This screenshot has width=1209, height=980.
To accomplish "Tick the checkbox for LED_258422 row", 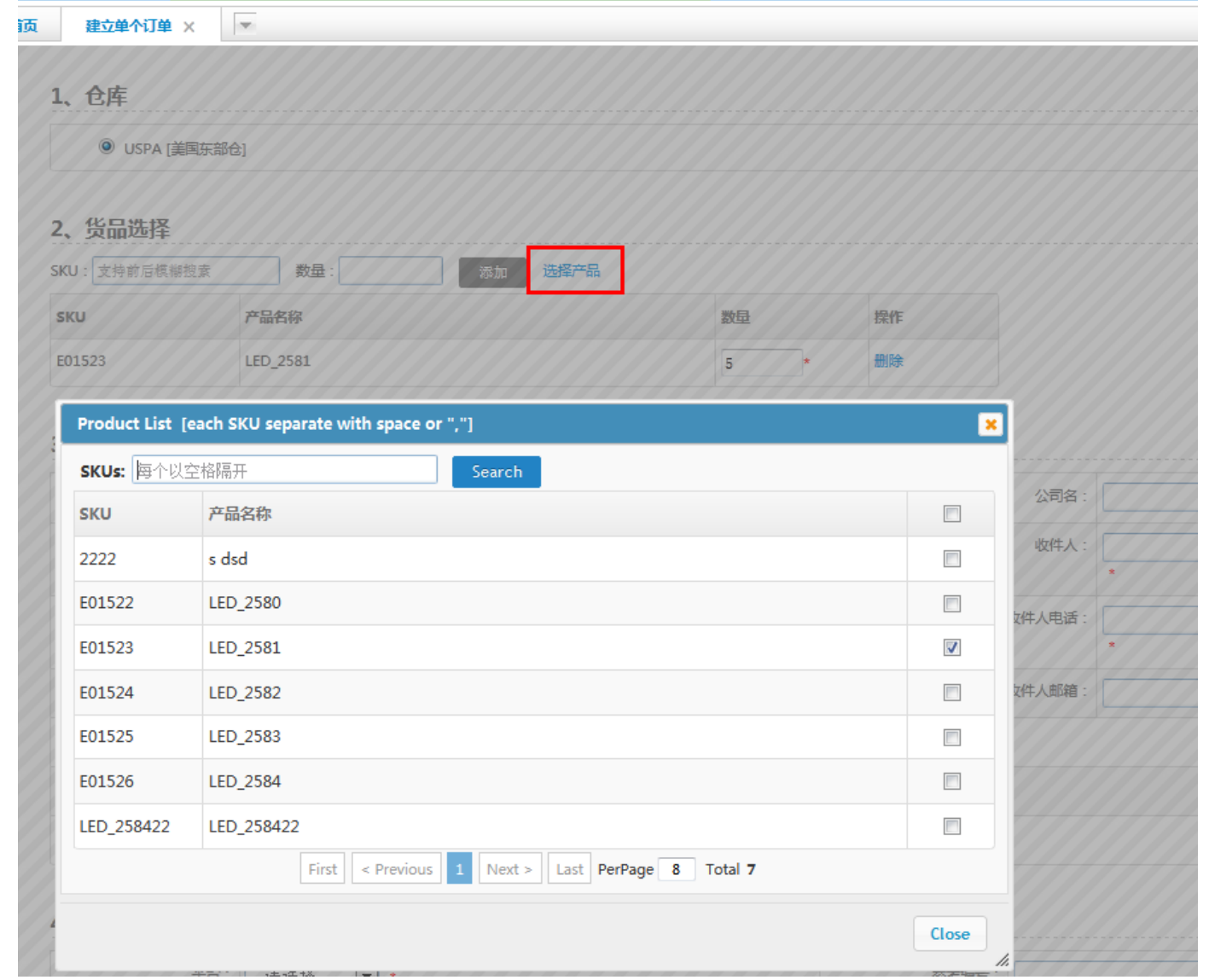I will point(951,826).
